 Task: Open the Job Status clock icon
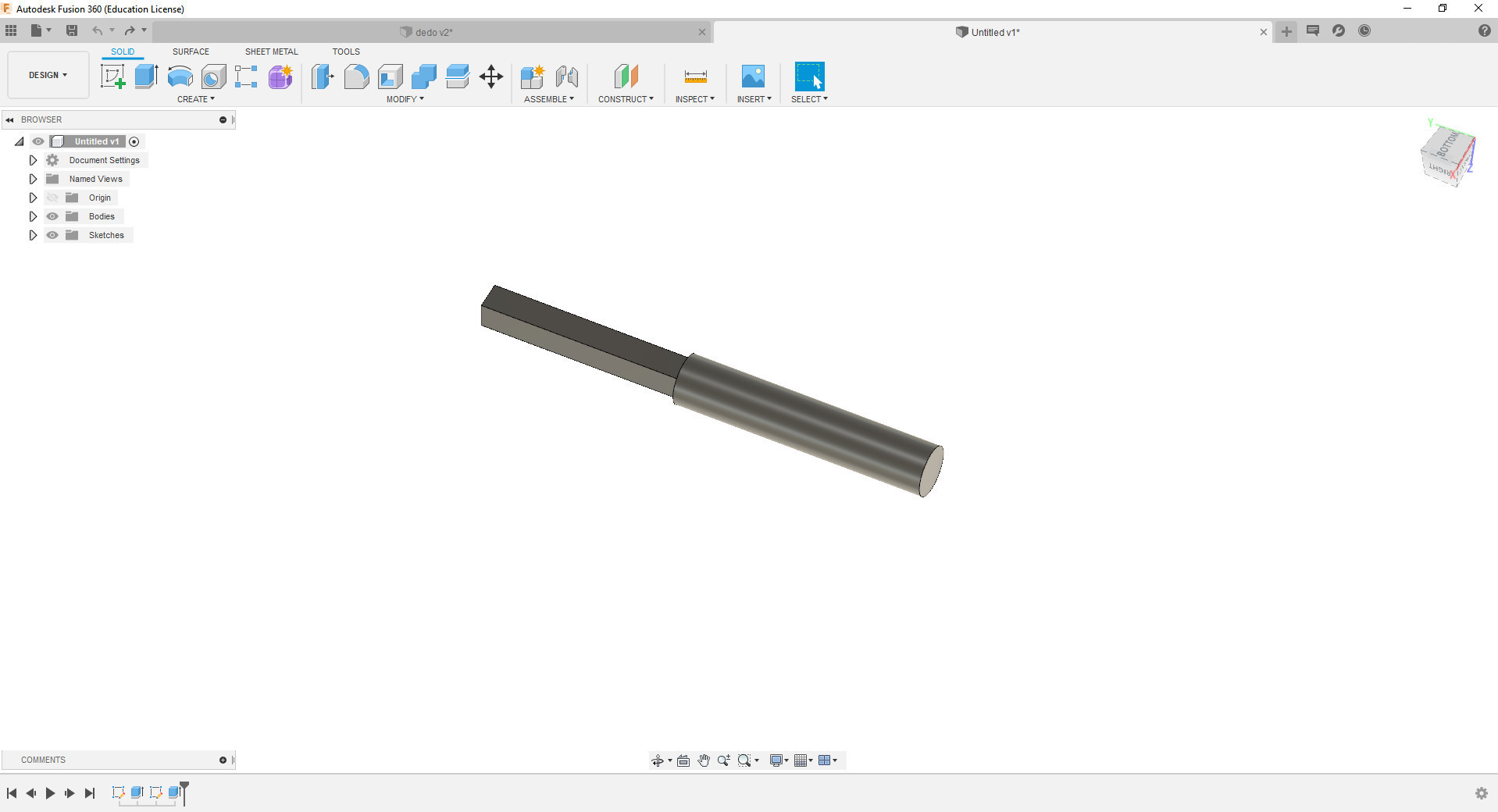(x=1364, y=30)
